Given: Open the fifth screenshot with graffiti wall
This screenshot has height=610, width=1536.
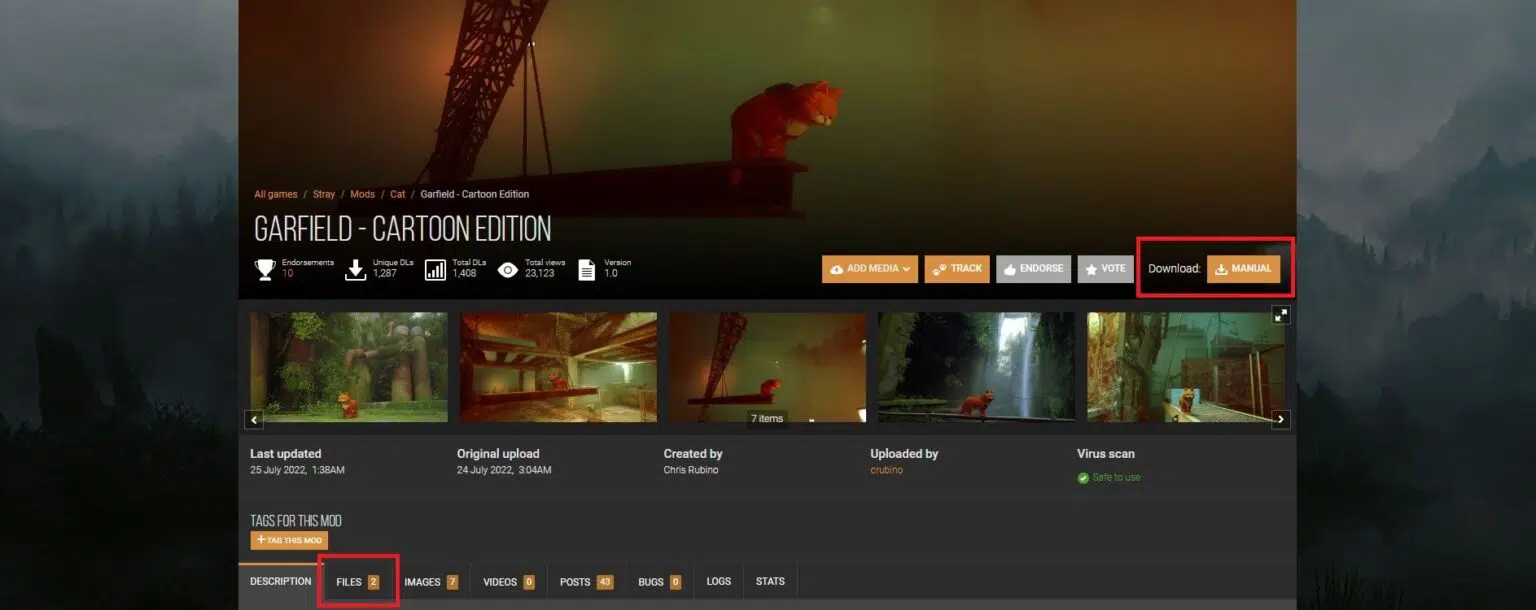Looking at the screenshot, I should click(x=1185, y=367).
